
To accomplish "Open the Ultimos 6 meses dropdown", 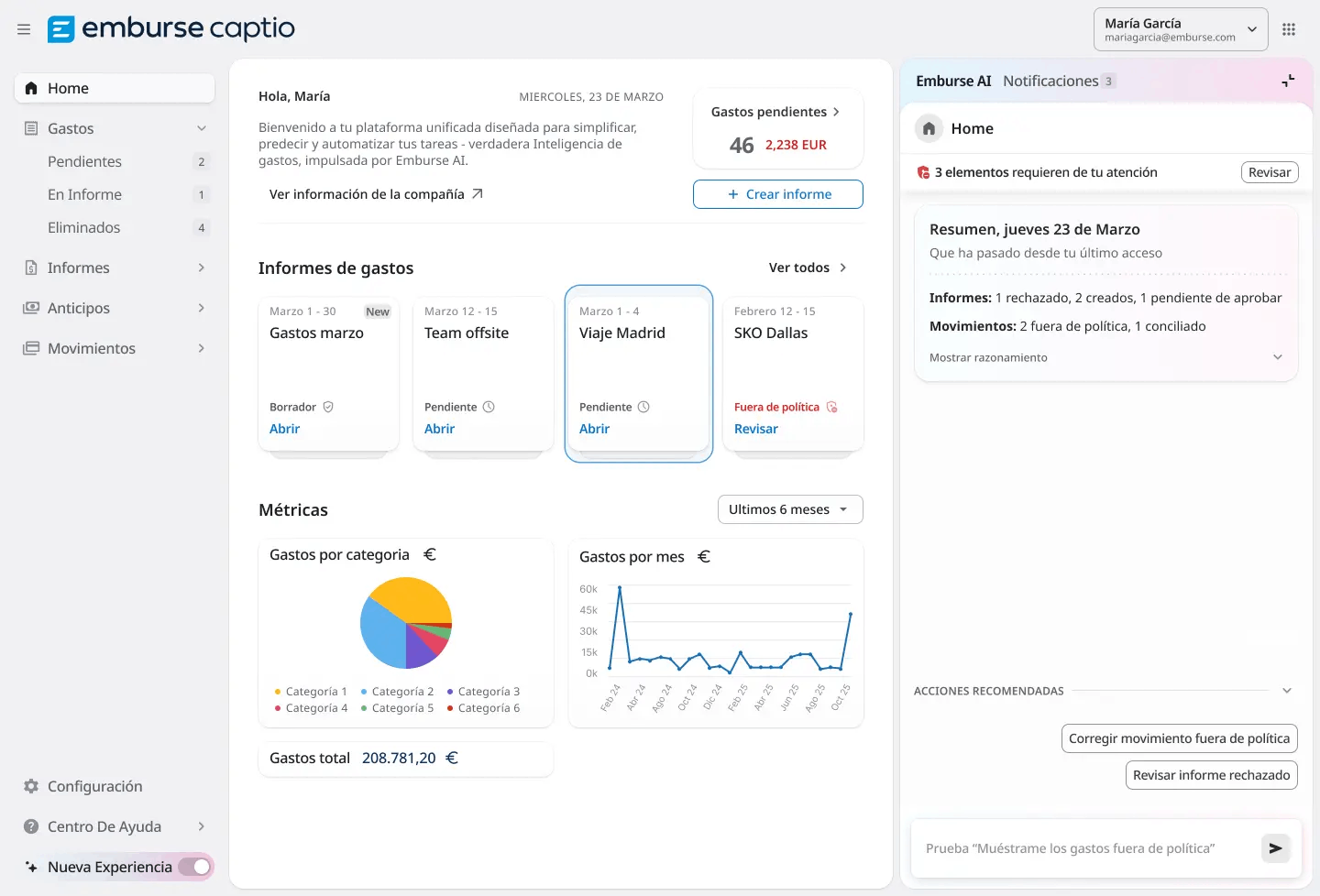I will pyautogui.click(x=790, y=509).
